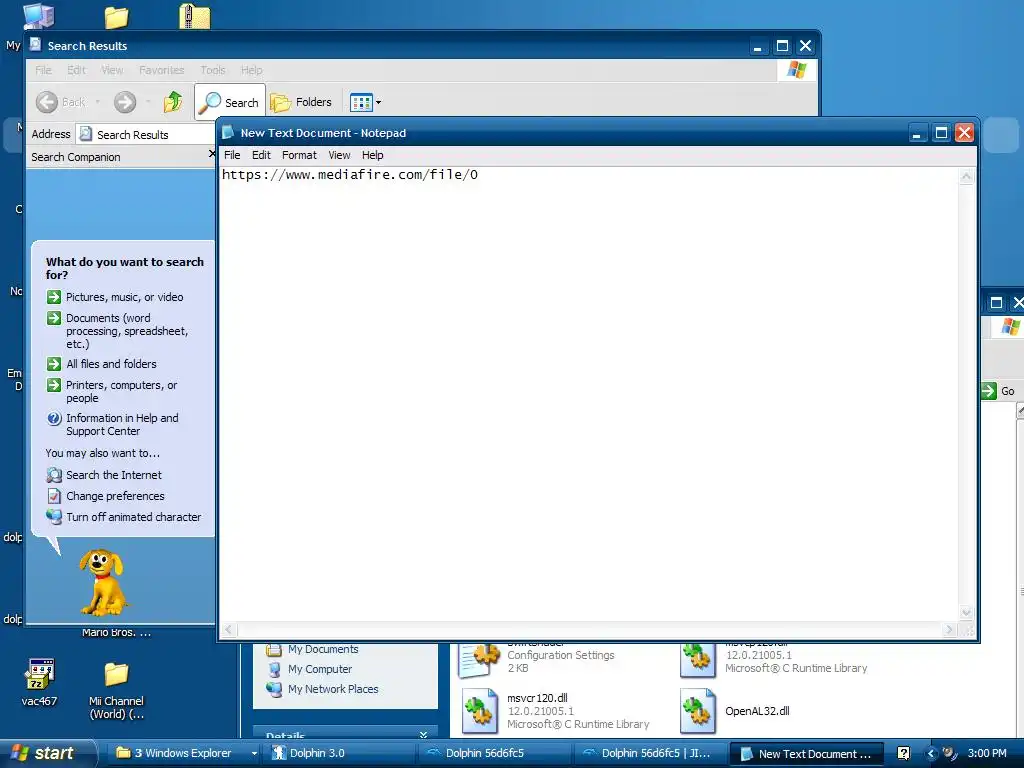Click the green arrow beside All files and folders

tap(54, 364)
